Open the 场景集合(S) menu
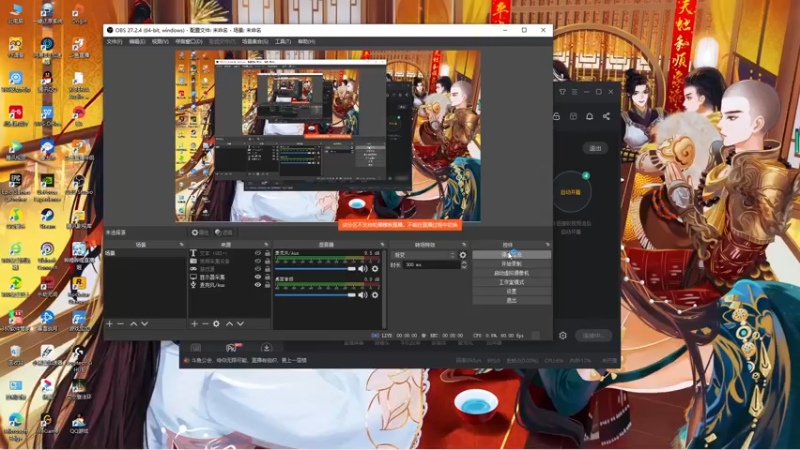800x450 pixels. (x=255, y=41)
